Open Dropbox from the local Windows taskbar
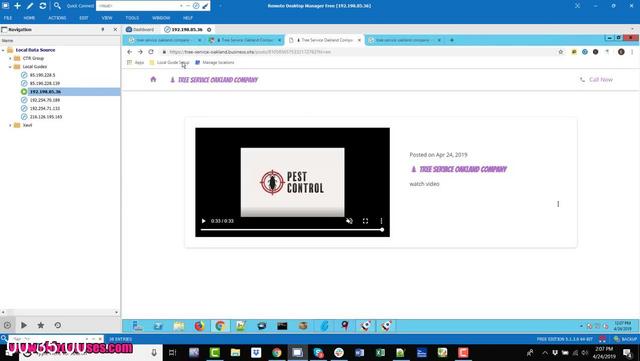 pos(256,352)
